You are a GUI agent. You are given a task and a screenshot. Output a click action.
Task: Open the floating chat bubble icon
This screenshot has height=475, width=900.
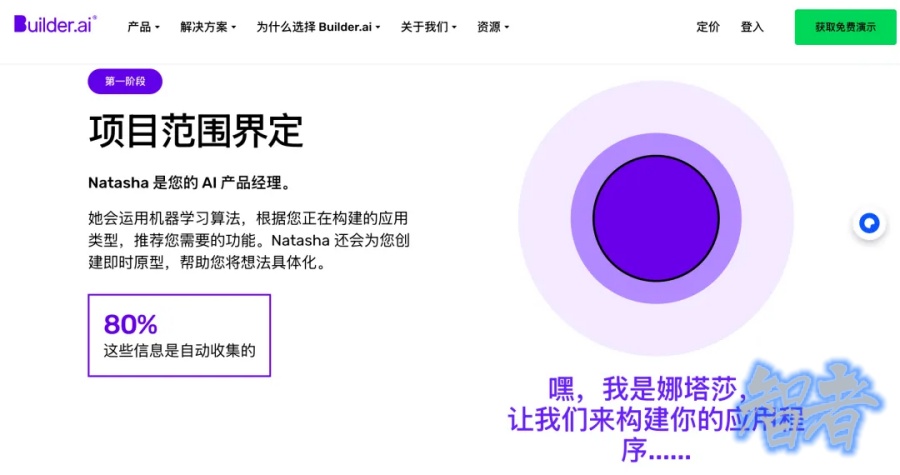[869, 223]
